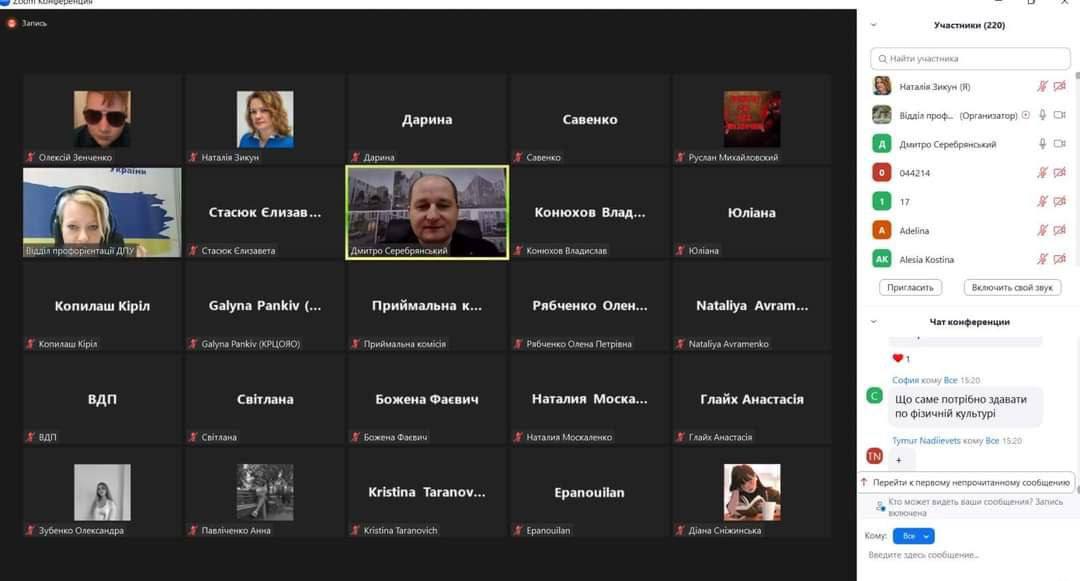Focus the Найти участника search field
Screen dimensions: 1080x581
pyautogui.click(x=970, y=59)
